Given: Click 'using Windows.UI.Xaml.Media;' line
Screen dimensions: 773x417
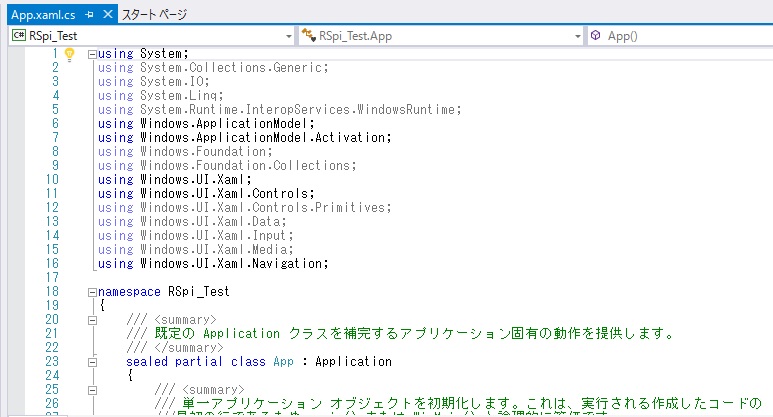Looking at the screenshot, I should click(x=196, y=249).
